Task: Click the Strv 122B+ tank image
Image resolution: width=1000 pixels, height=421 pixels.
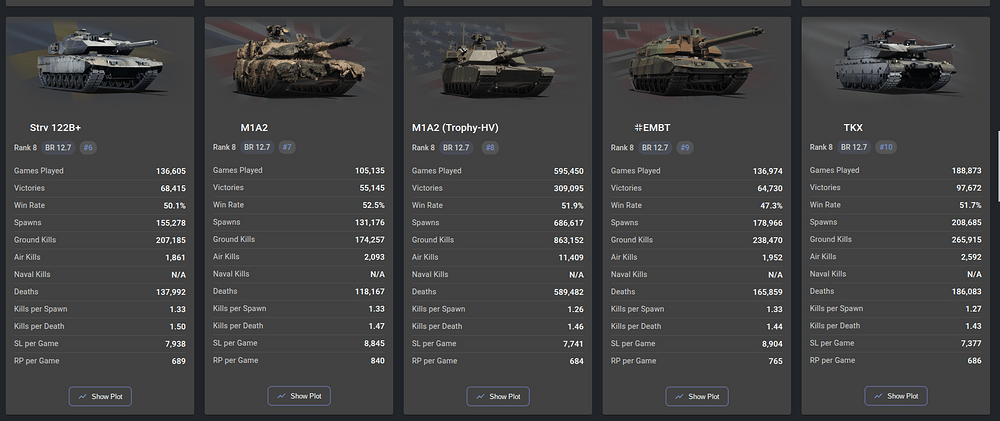Action: [x=100, y=61]
